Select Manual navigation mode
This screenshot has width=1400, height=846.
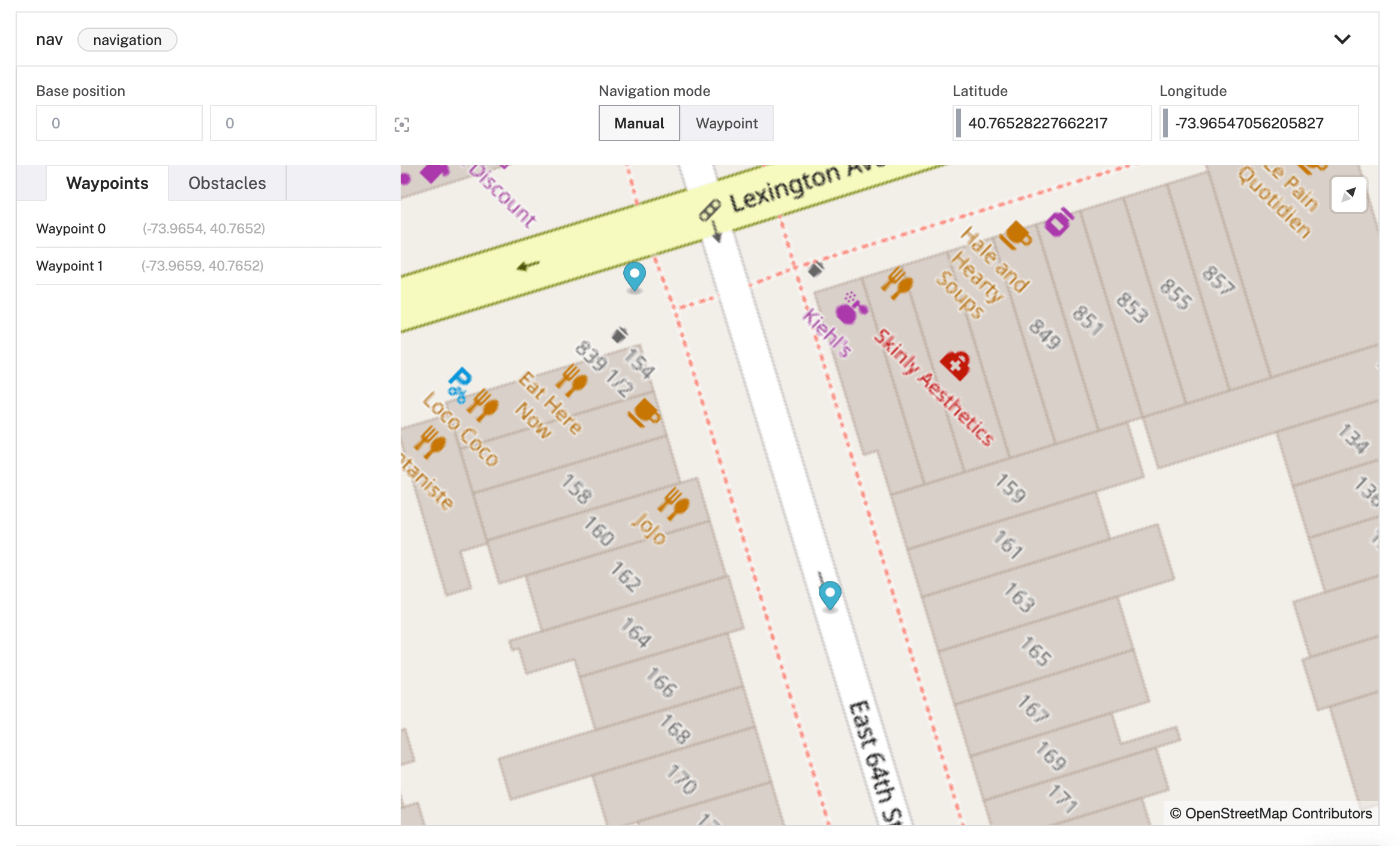(639, 123)
